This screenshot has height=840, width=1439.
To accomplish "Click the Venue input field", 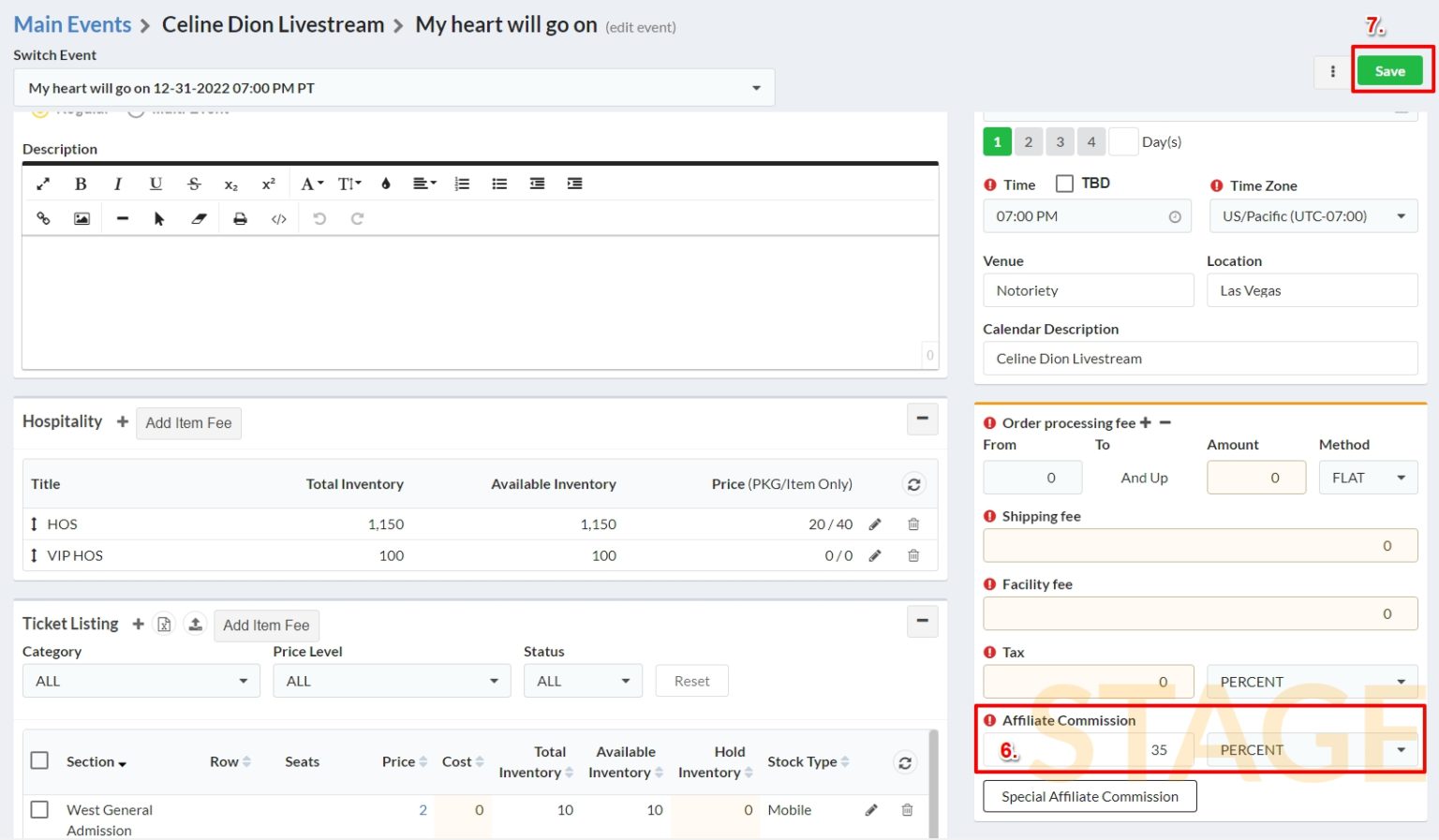I will tap(1088, 290).
